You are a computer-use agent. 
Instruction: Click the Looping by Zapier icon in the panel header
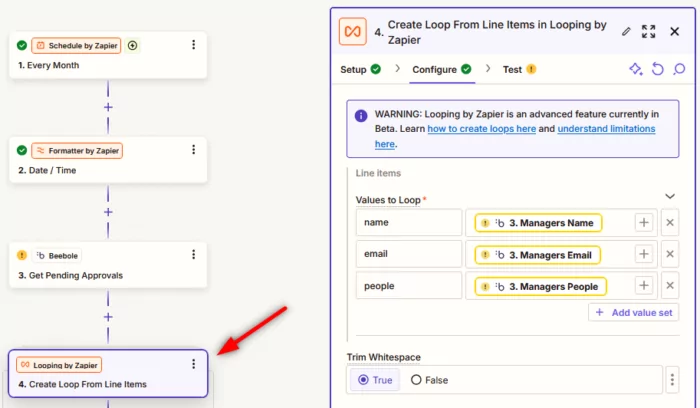(353, 31)
